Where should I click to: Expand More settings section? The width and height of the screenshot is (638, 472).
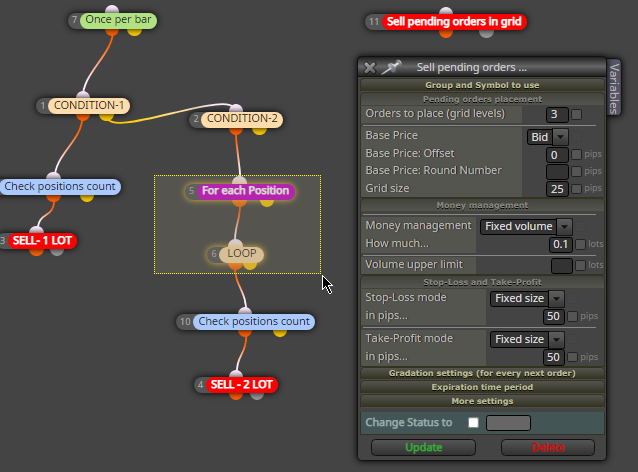click(482, 401)
